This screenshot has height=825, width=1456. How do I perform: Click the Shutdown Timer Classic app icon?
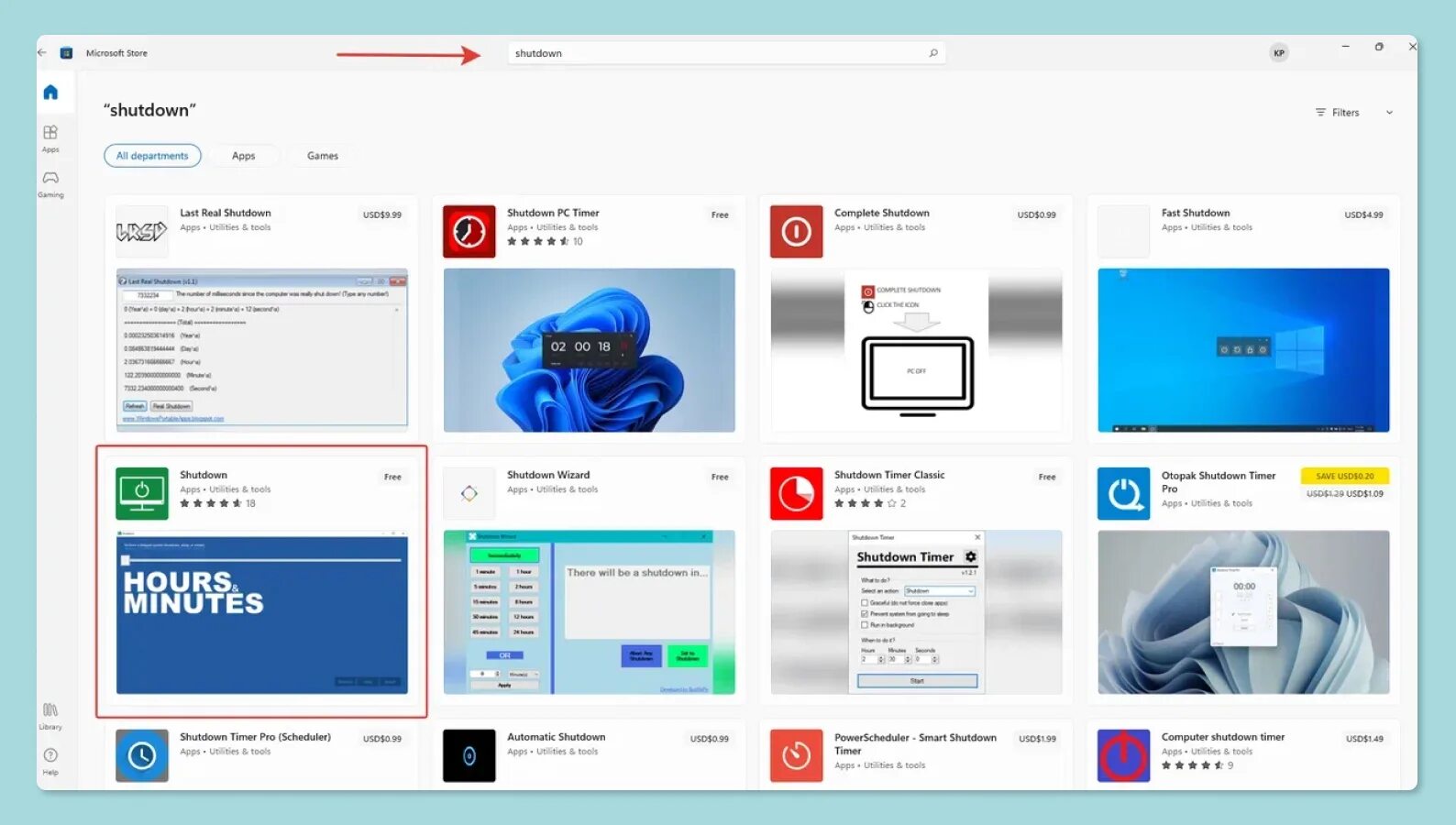tap(797, 494)
